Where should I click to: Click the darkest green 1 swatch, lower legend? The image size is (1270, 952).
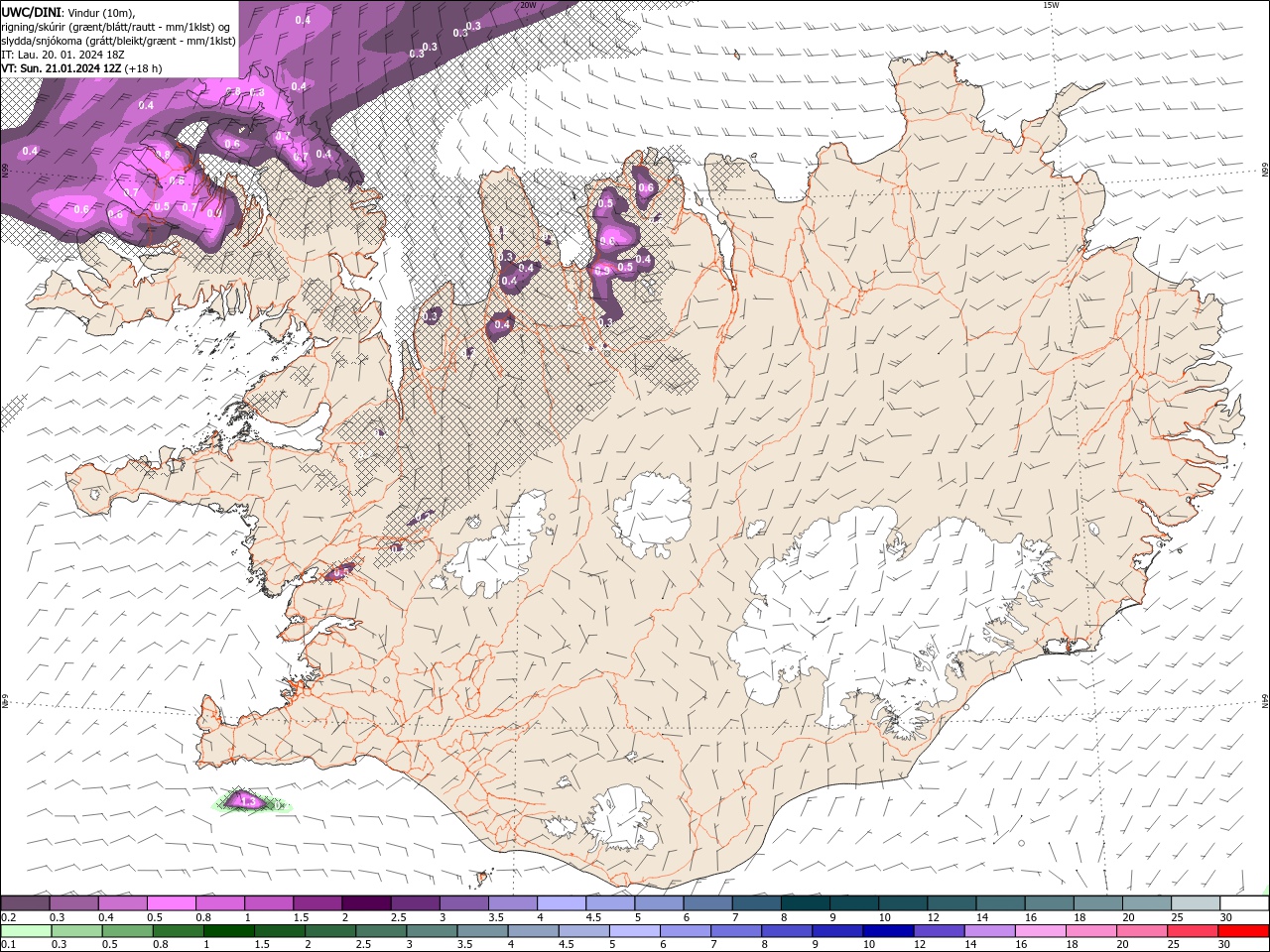(228, 931)
